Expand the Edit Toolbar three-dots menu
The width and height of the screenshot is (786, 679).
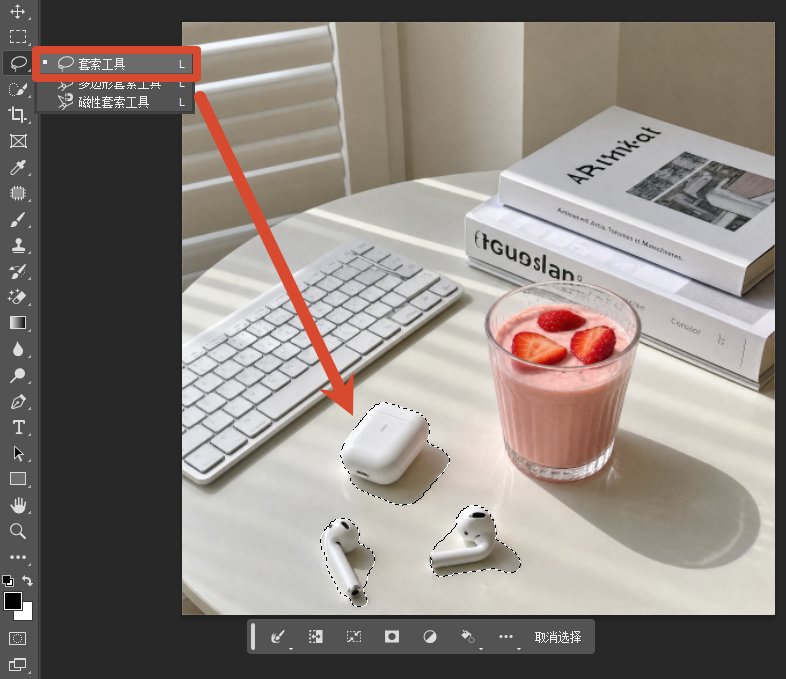pyautogui.click(x=18, y=557)
